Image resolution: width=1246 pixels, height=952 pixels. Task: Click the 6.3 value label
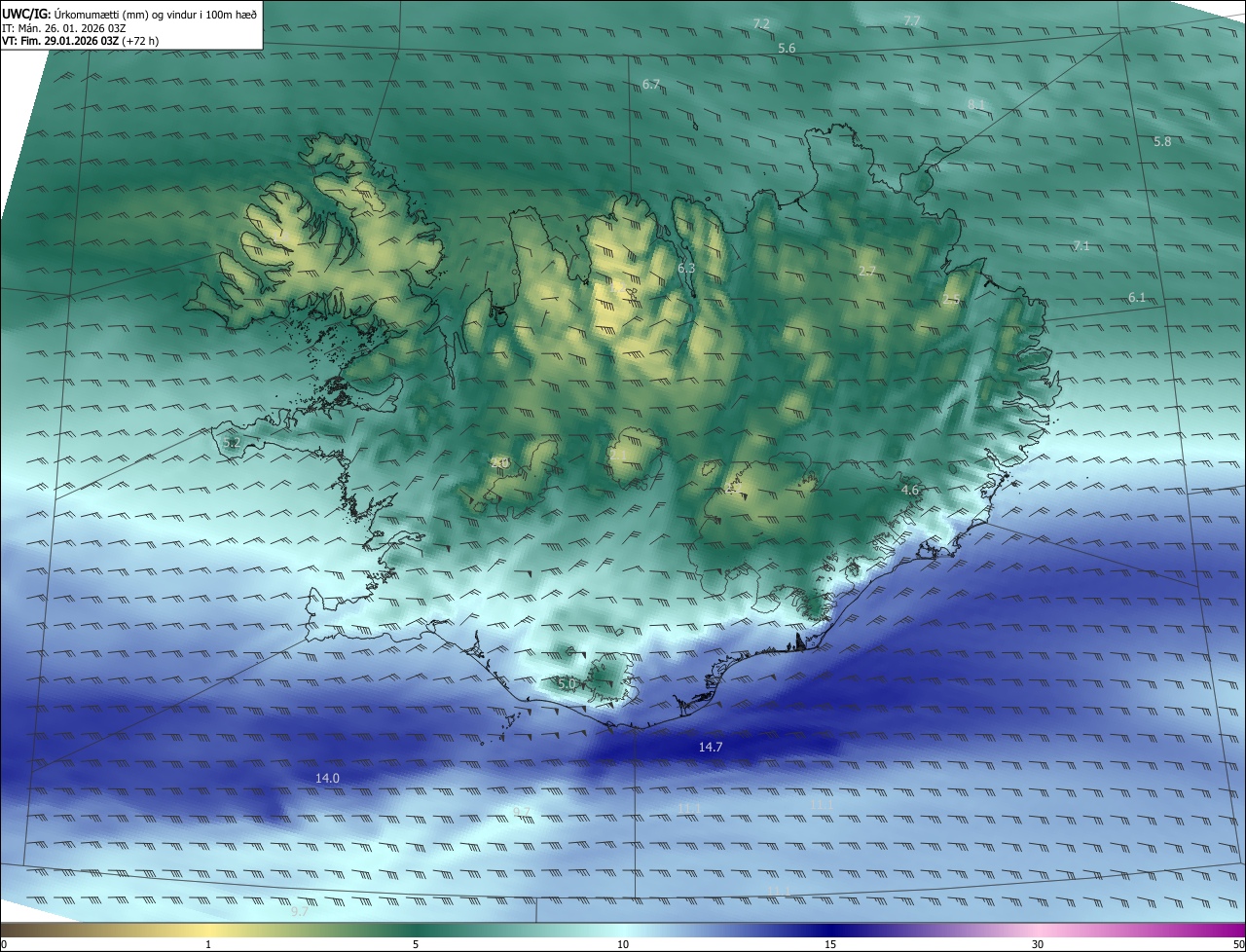click(686, 268)
